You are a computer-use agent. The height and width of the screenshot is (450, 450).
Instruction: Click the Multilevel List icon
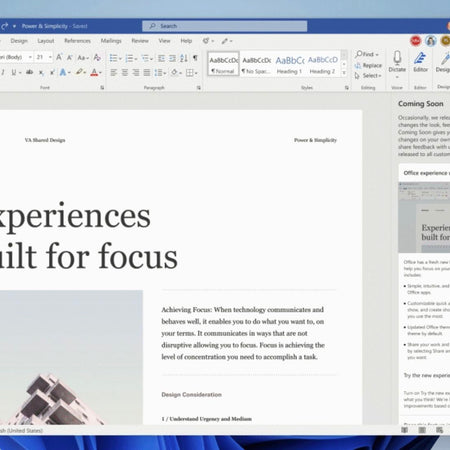click(x=145, y=58)
